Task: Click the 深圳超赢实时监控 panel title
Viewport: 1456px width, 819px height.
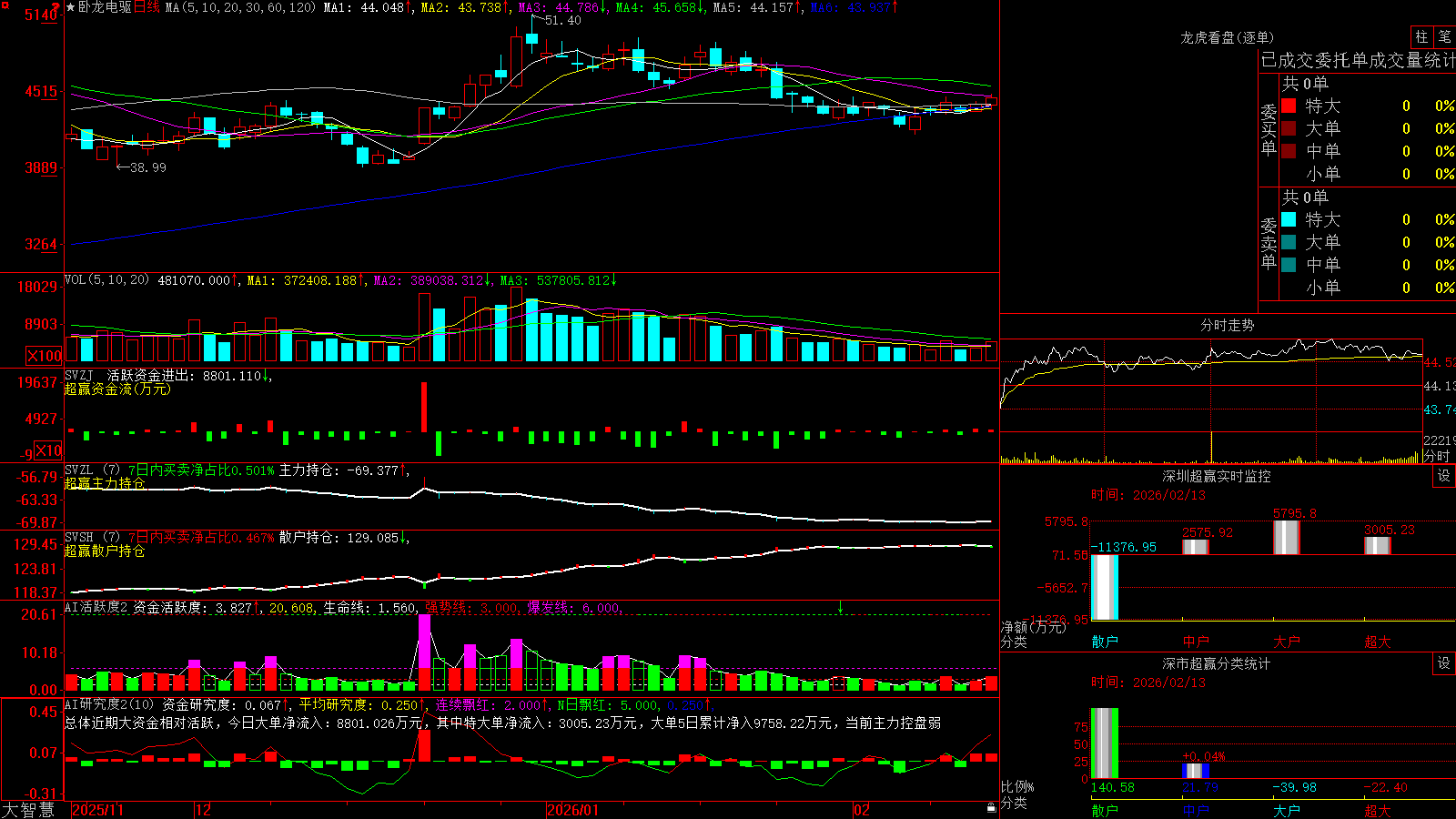Action: click(x=1217, y=476)
